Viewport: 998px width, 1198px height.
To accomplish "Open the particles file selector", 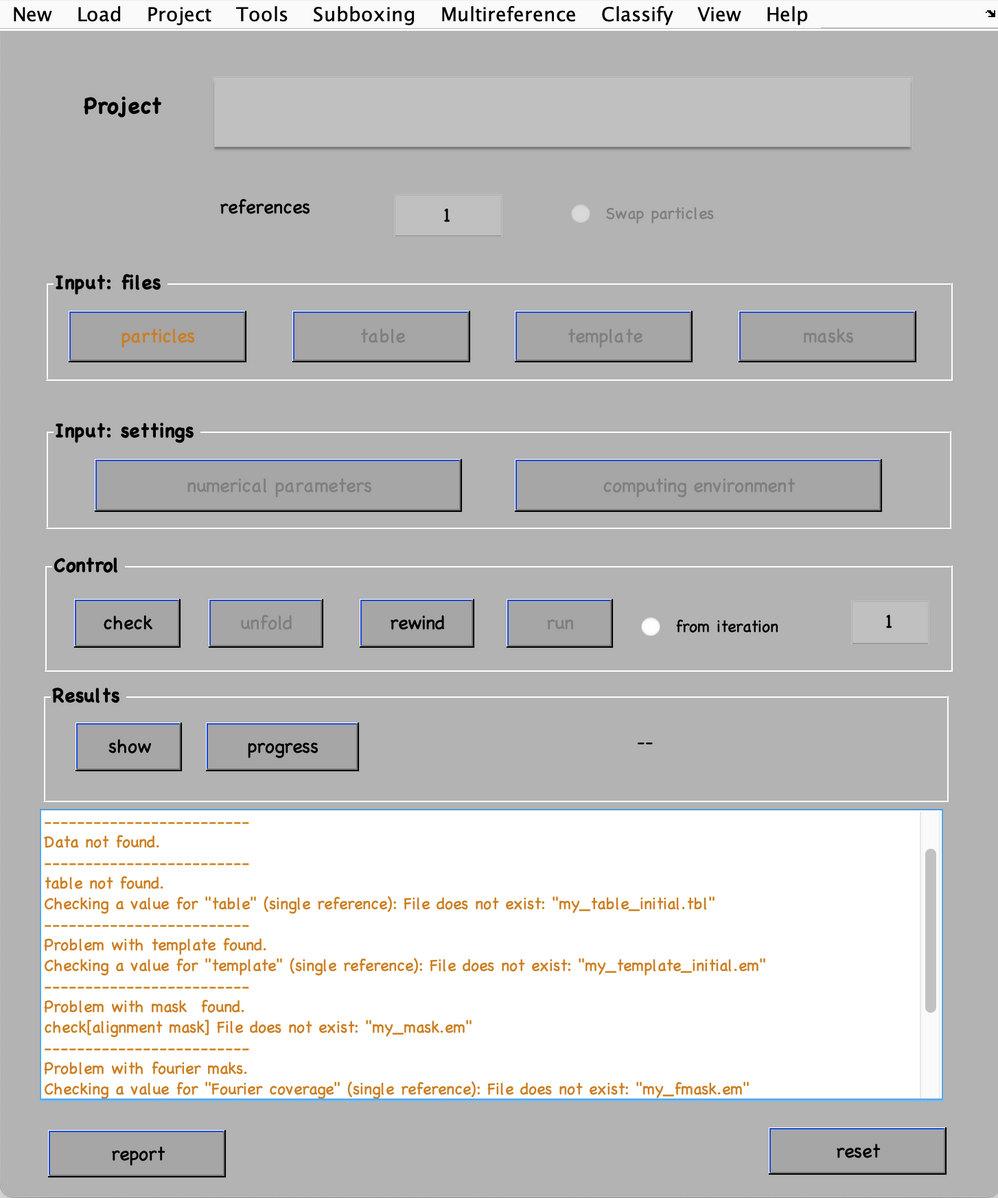I will coord(157,336).
